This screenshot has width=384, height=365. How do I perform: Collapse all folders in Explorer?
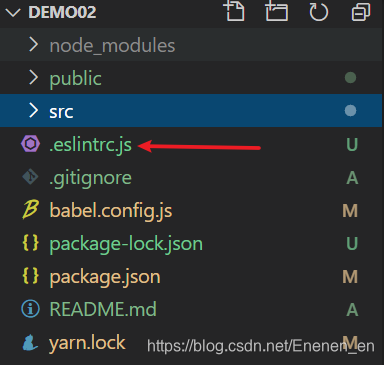361,12
